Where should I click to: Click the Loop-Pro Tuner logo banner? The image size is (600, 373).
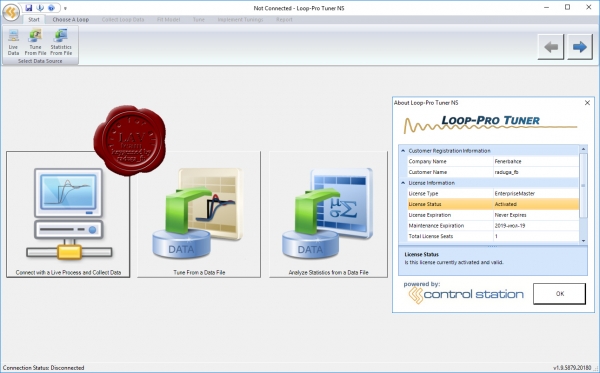pos(491,124)
